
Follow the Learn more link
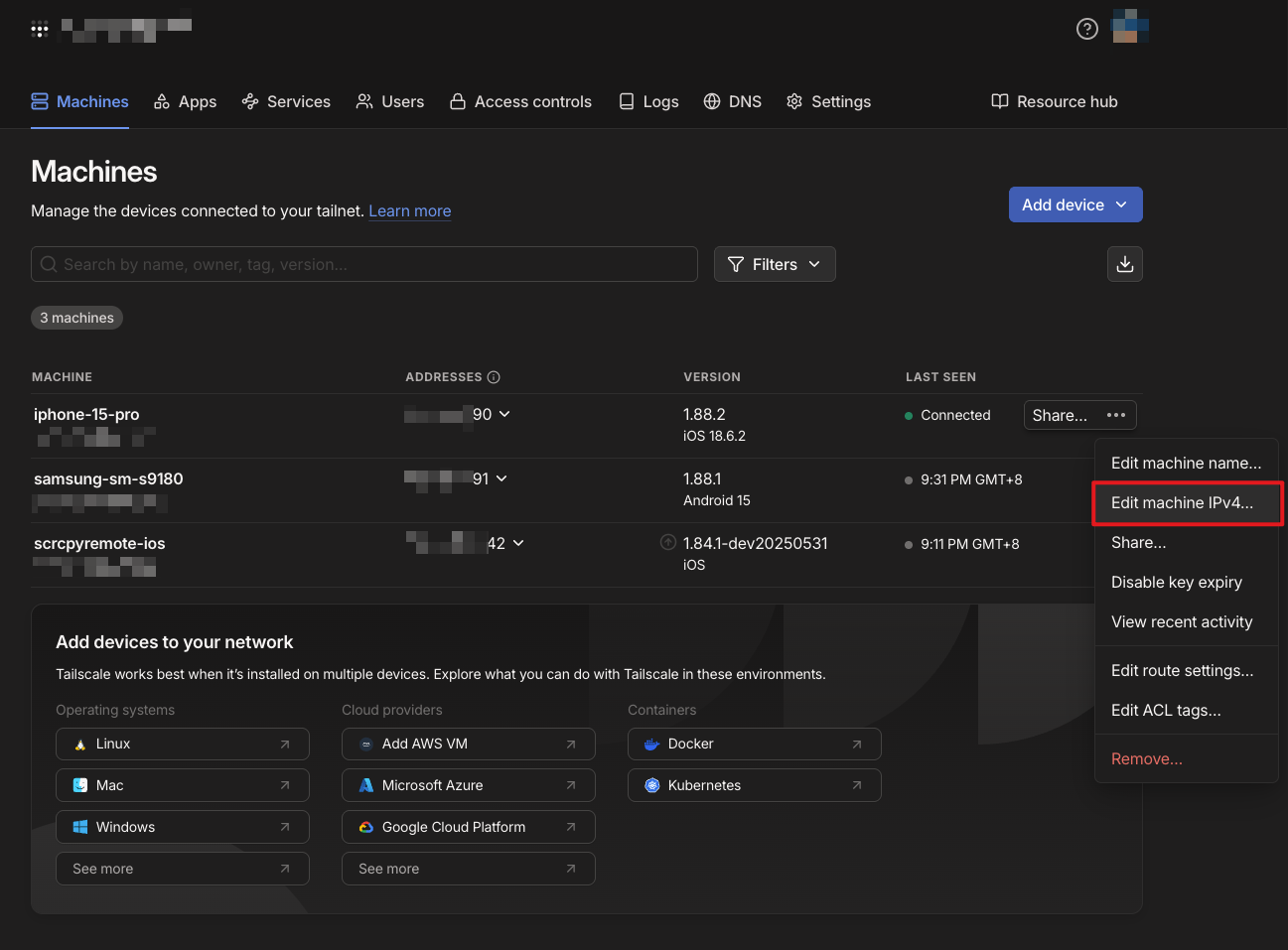pos(410,210)
